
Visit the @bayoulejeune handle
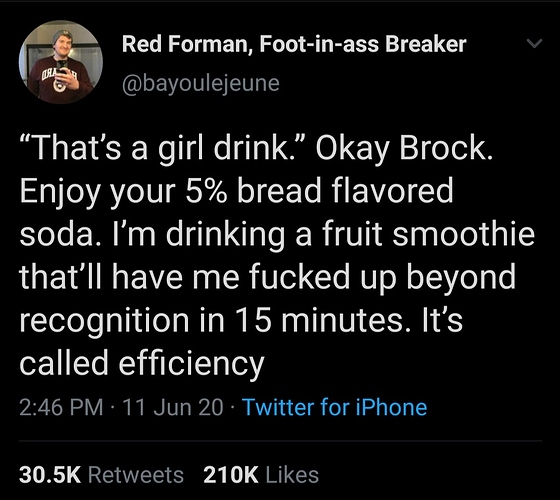201,84
